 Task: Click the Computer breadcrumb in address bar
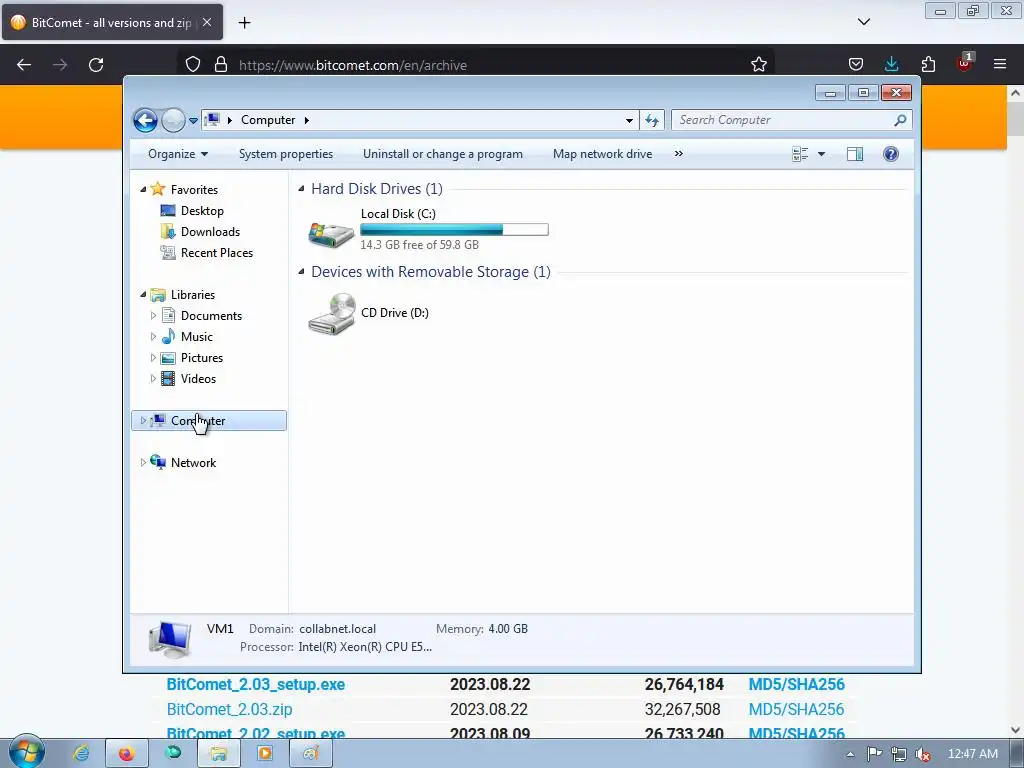[268, 120]
